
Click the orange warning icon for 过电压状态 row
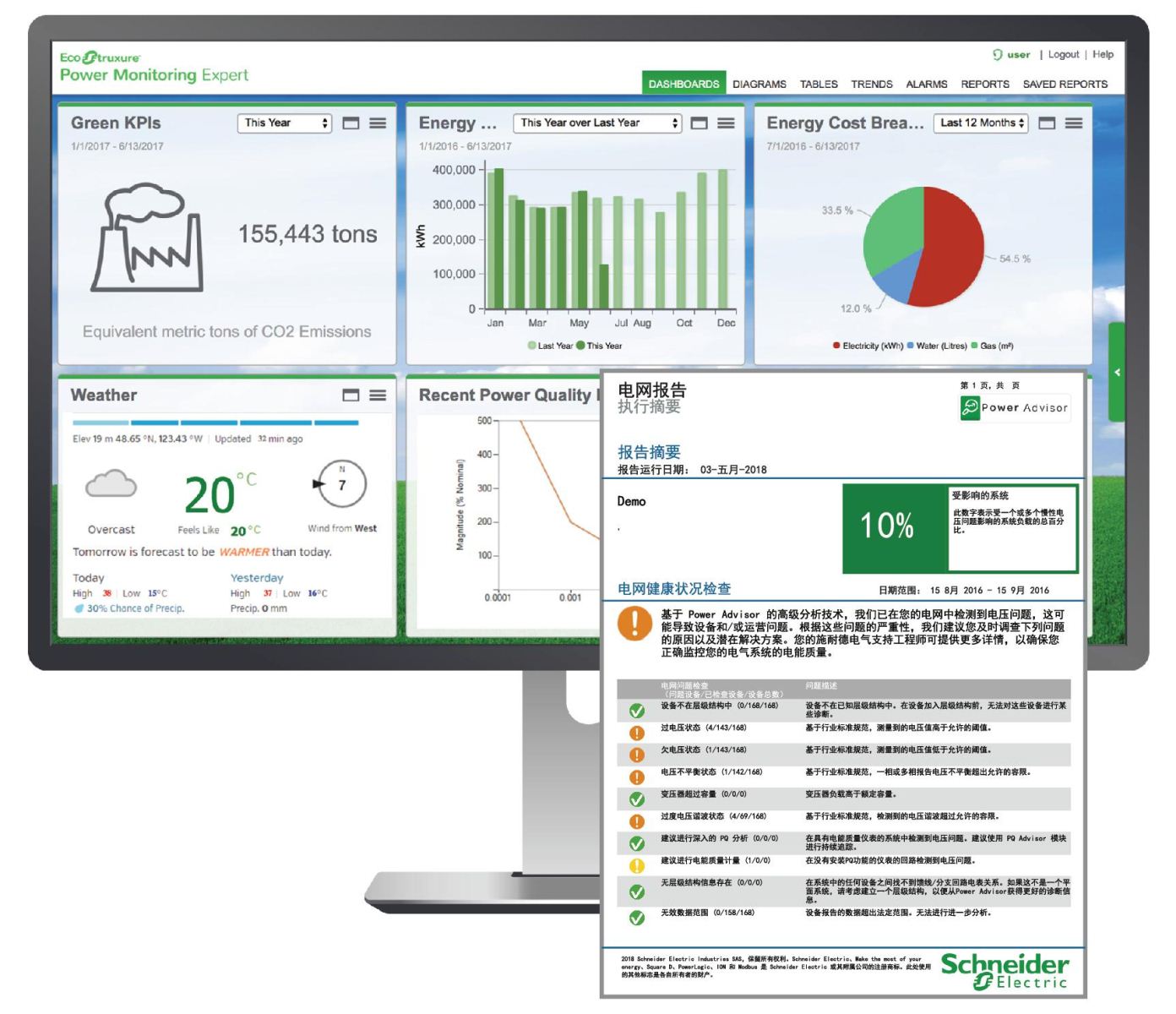(637, 733)
